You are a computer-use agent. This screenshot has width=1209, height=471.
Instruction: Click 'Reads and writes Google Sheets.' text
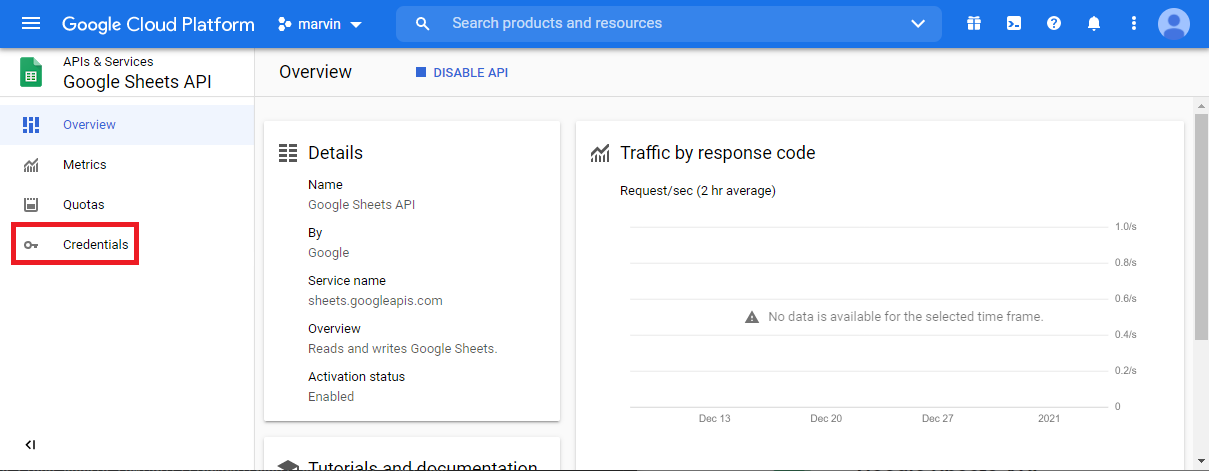[402, 349]
